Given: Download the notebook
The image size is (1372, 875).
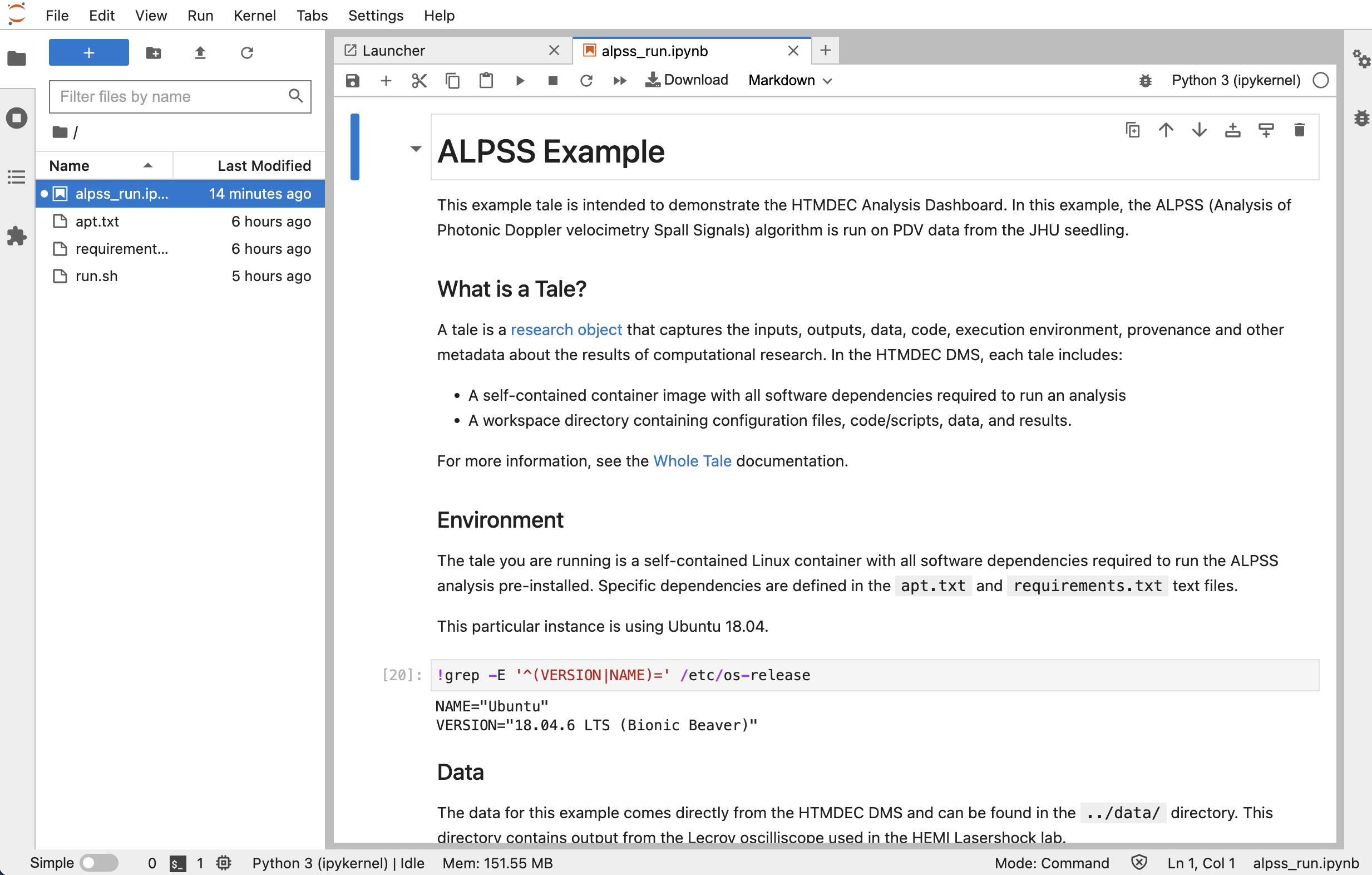Looking at the screenshot, I should pos(687,80).
